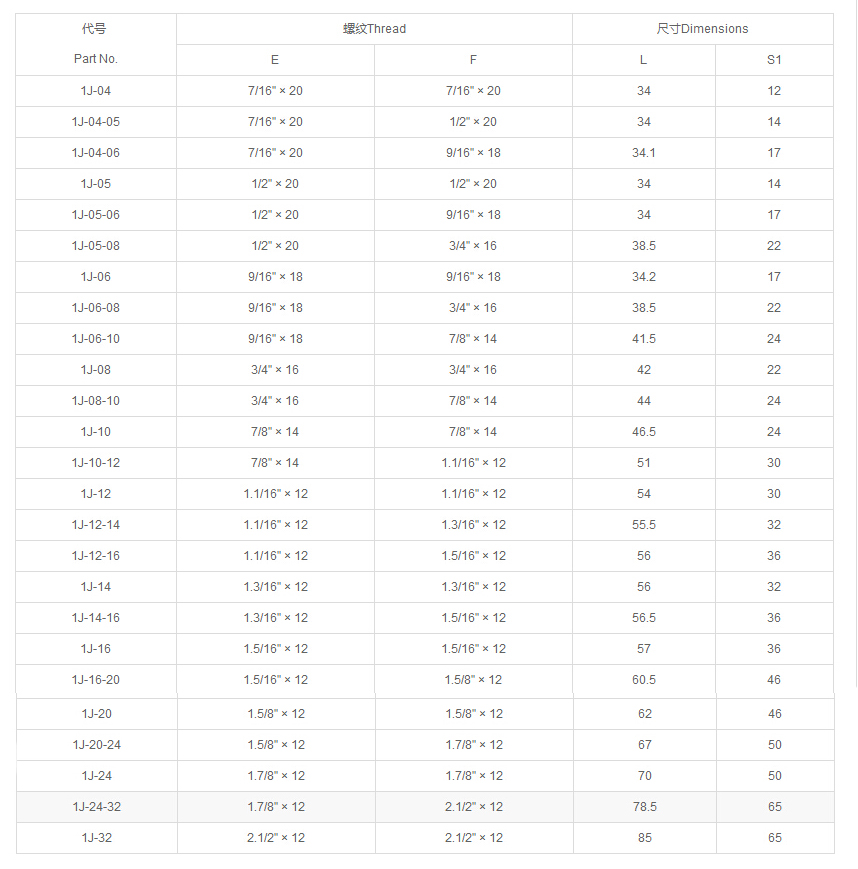The image size is (858, 869).
Task: Select the length value 85
Action: pos(645,838)
